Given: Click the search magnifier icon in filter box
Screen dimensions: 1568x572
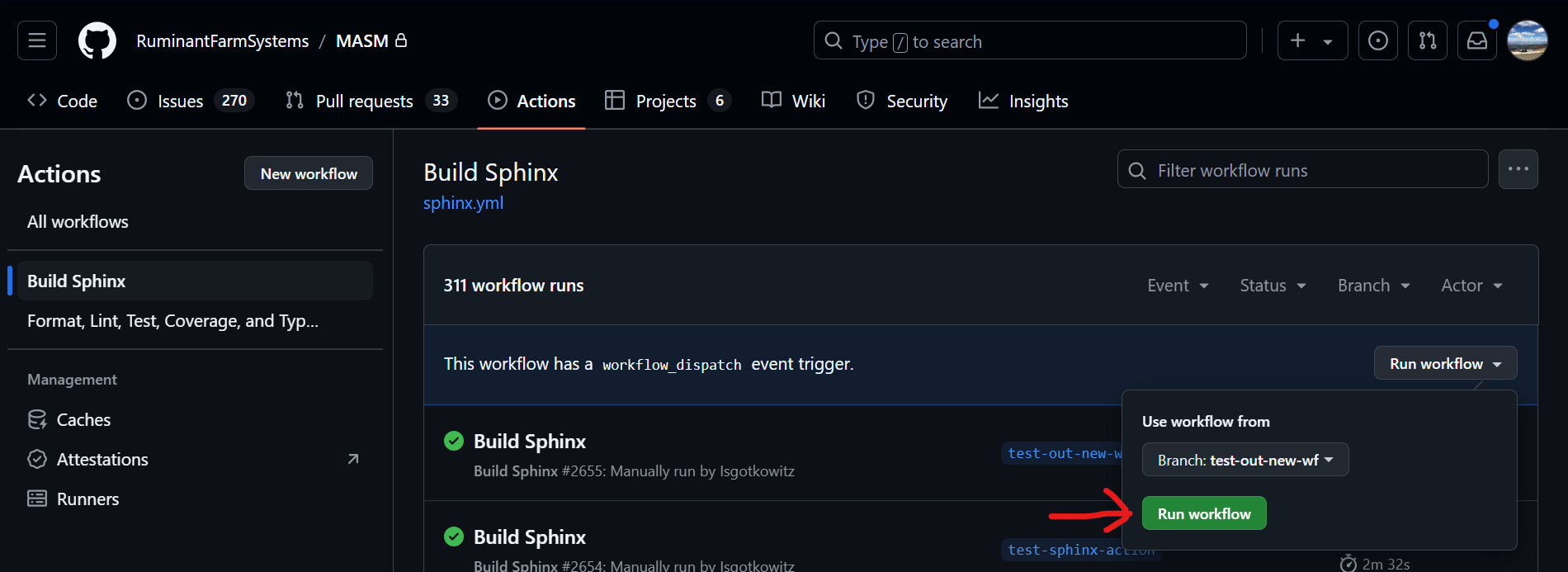Looking at the screenshot, I should (1137, 171).
